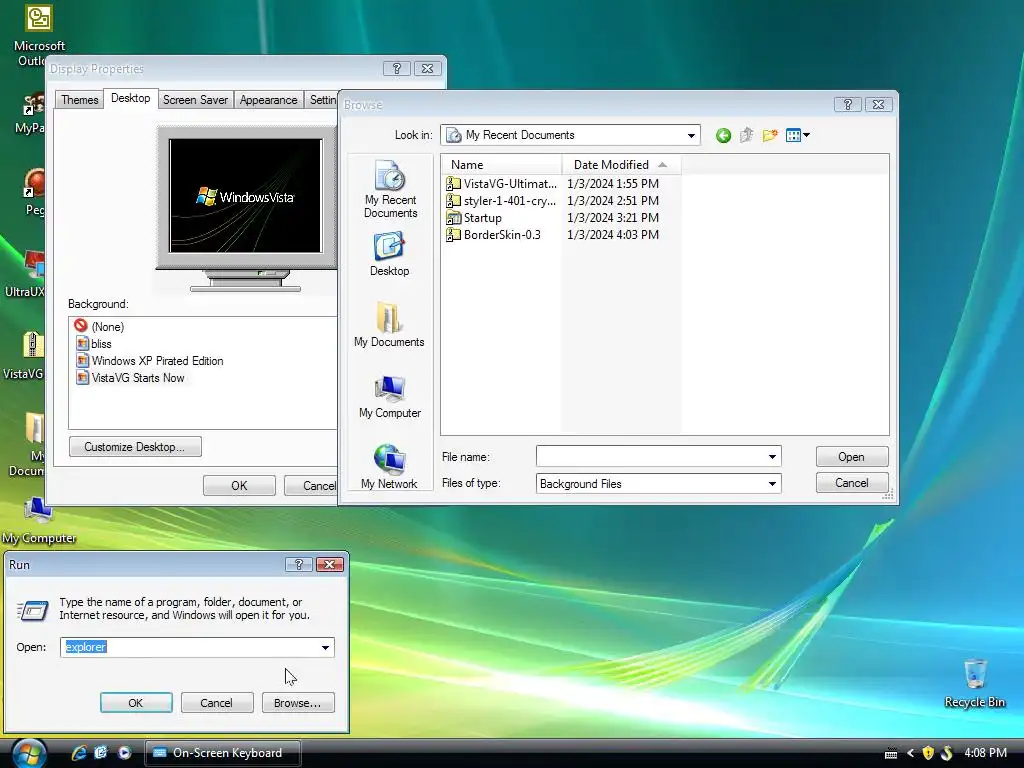Click Cancel in the Run dialog
Viewport: 1024px width, 768px height.
[217, 703]
